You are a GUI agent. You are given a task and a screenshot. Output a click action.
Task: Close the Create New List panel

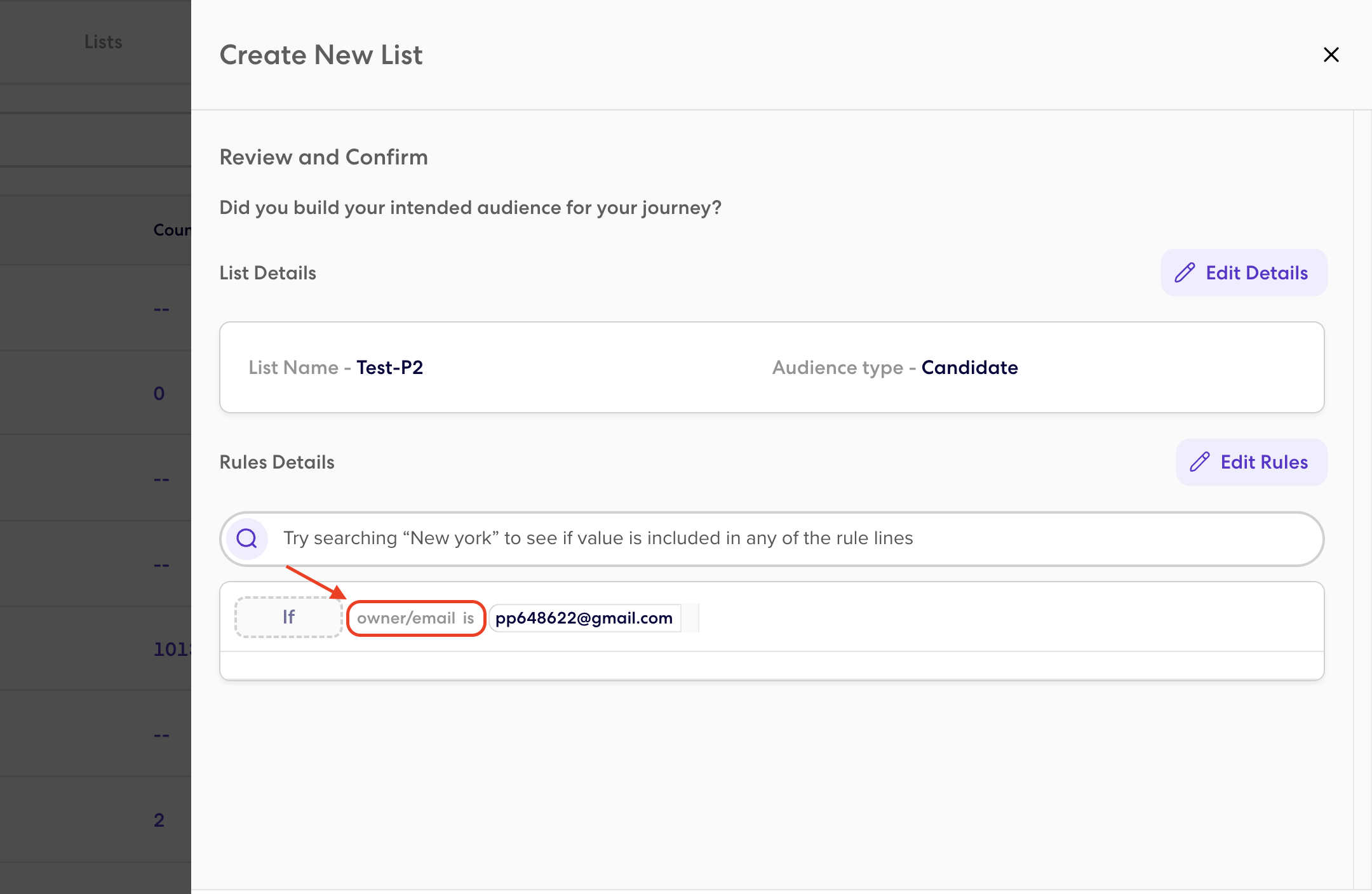coord(1331,55)
